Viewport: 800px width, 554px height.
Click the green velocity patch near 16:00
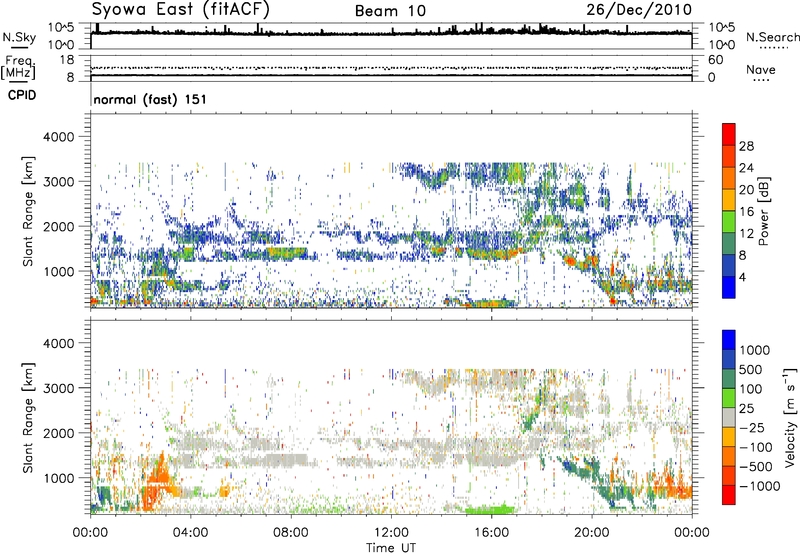pyautogui.click(x=490, y=509)
